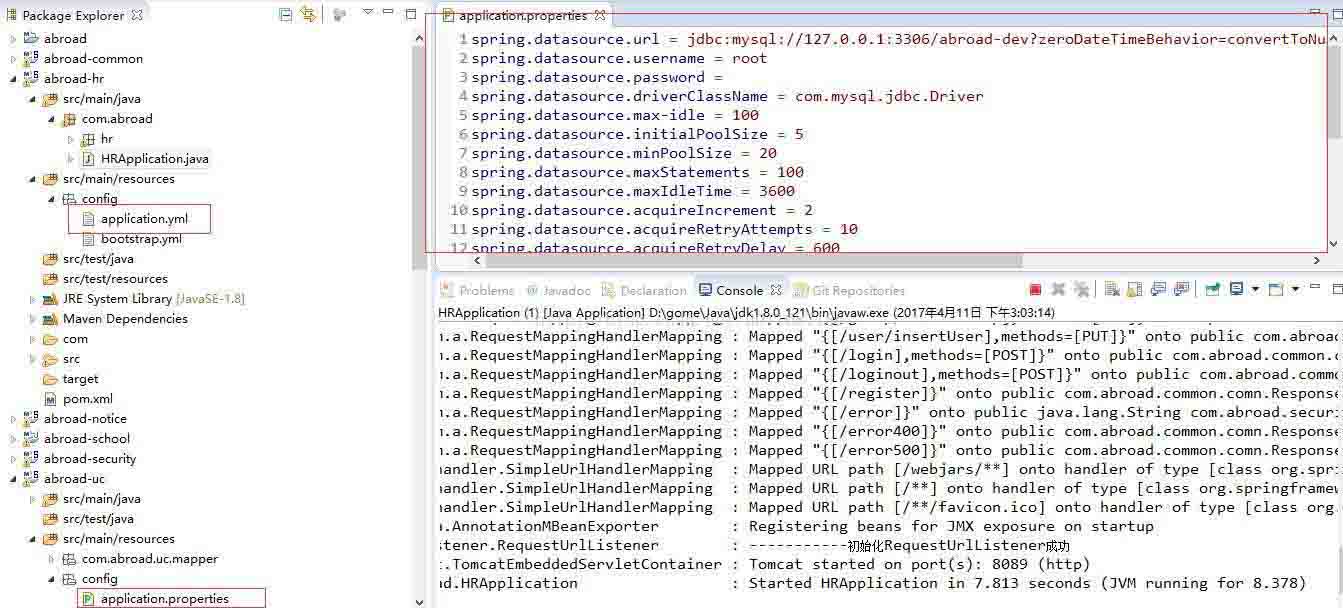Switch to the Javadoc tab
This screenshot has width=1343, height=608.
click(x=558, y=290)
